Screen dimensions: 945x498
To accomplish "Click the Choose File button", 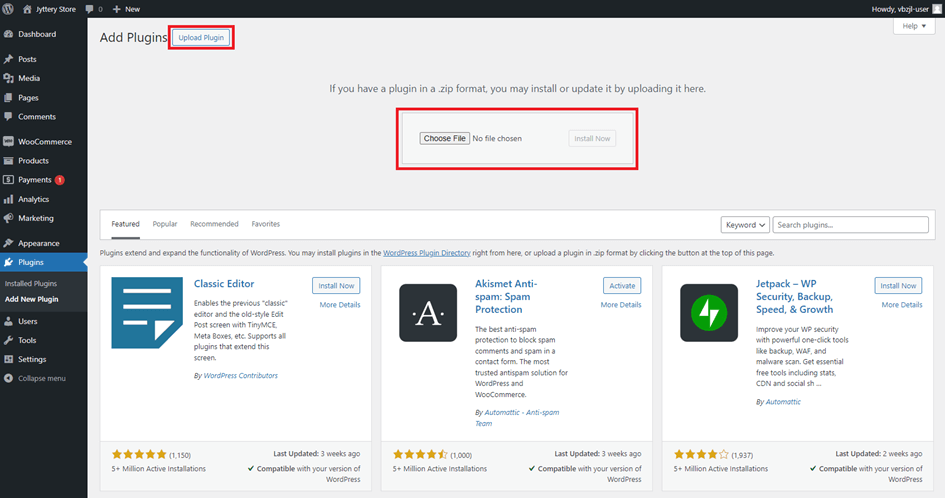I will click(x=444, y=139).
